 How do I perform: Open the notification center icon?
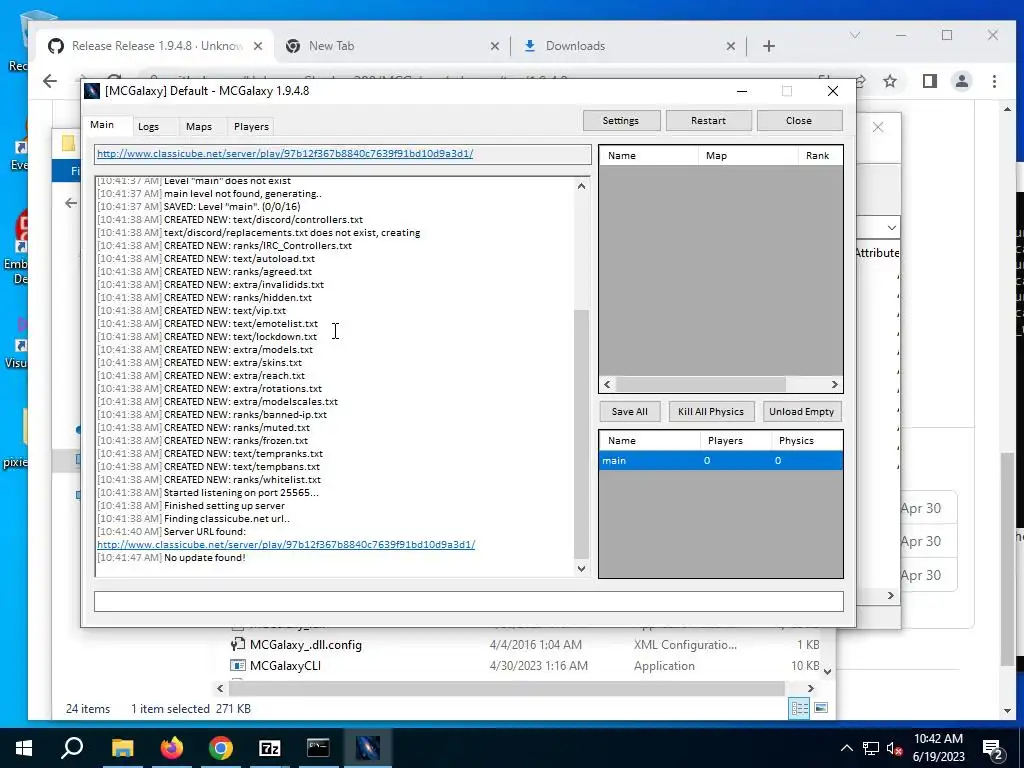point(993,748)
